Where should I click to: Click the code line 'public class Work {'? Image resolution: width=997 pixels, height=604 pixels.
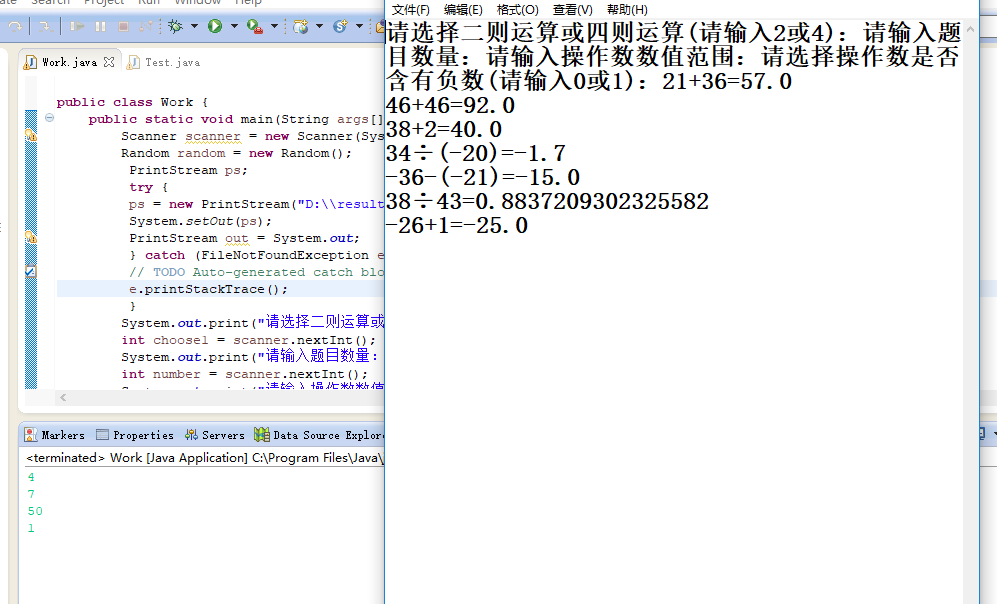point(132,102)
